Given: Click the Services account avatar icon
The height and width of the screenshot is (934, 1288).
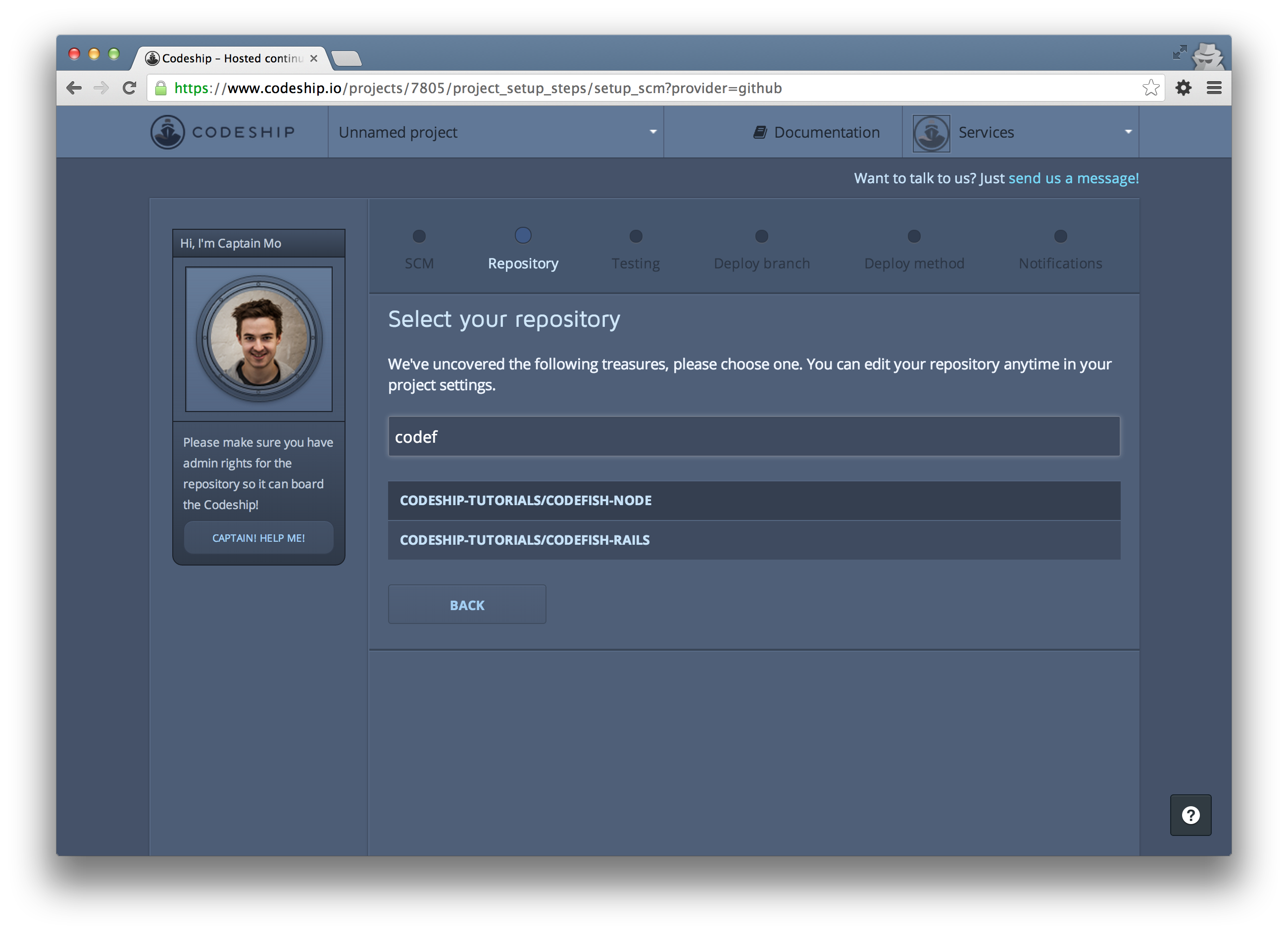Looking at the screenshot, I should coord(931,133).
